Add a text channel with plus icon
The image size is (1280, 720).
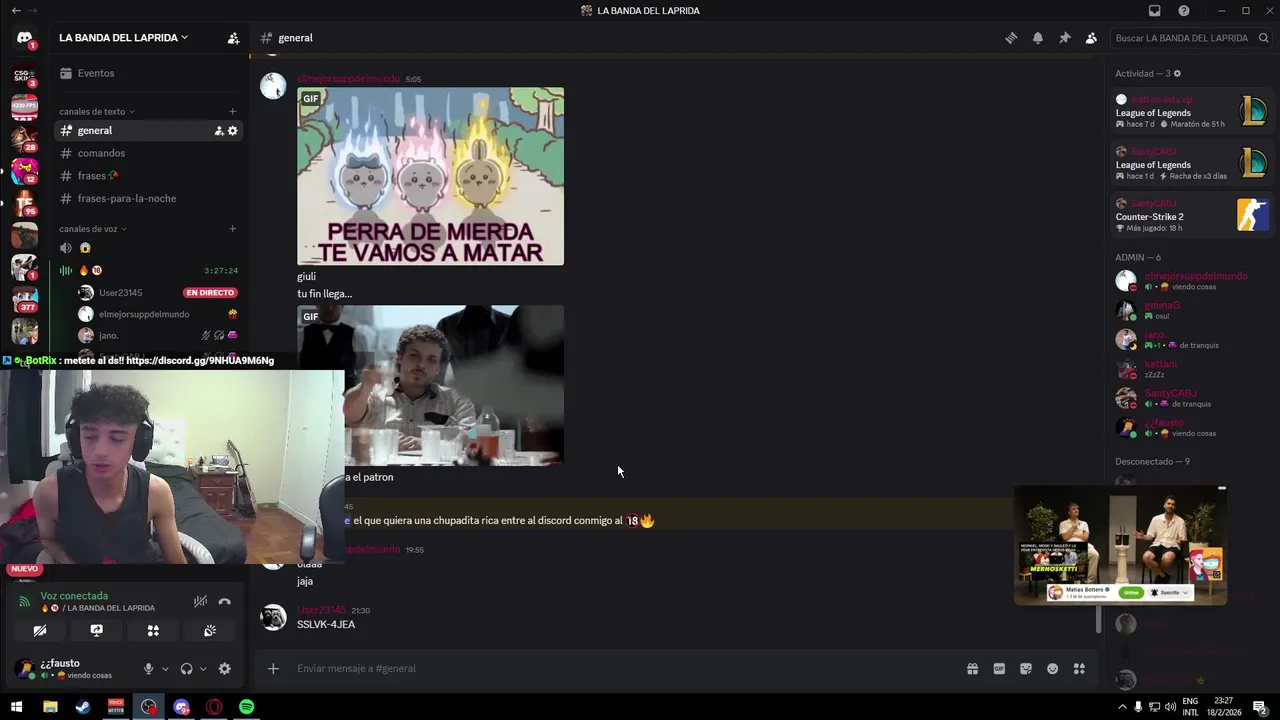[x=233, y=111]
